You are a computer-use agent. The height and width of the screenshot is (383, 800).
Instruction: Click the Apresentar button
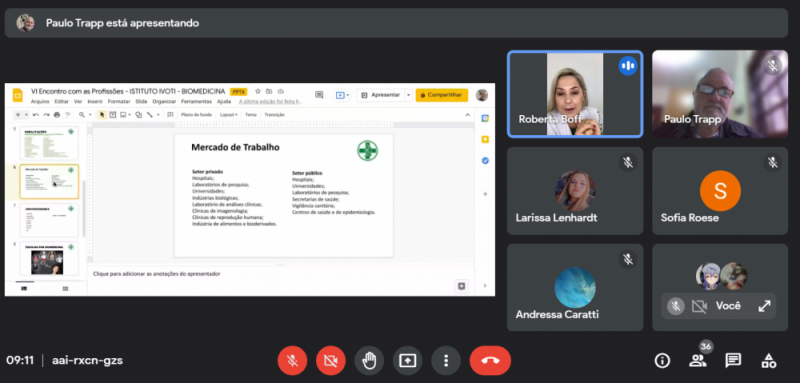click(x=381, y=95)
